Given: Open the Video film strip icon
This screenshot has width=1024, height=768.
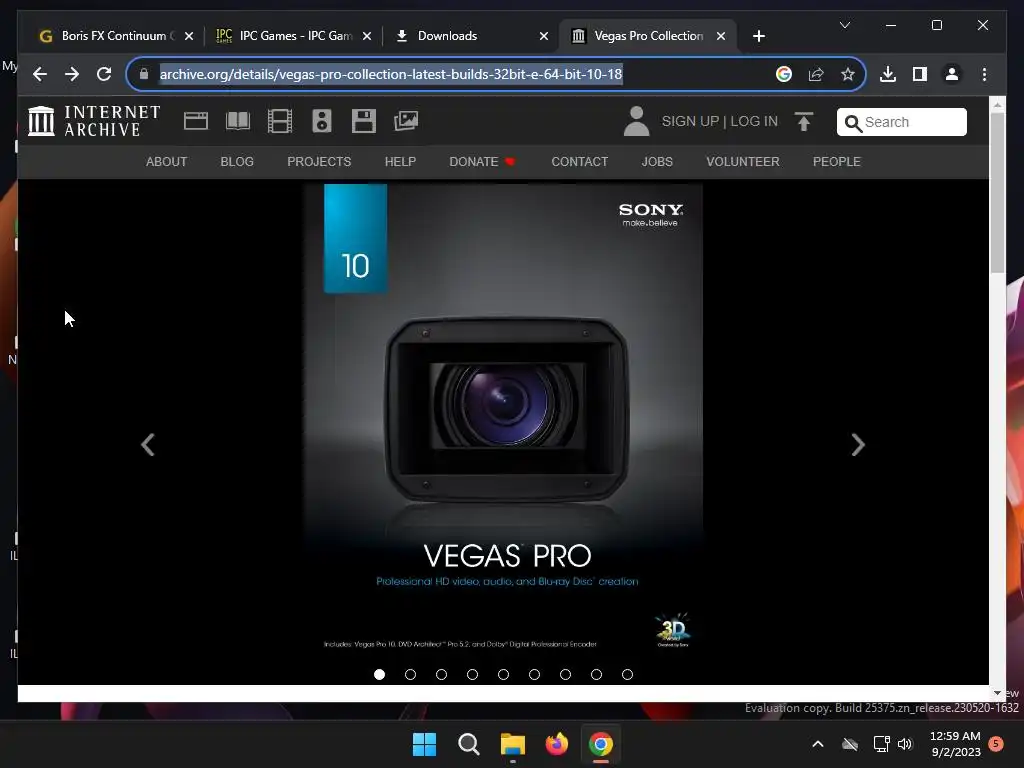Looking at the screenshot, I should (280, 121).
